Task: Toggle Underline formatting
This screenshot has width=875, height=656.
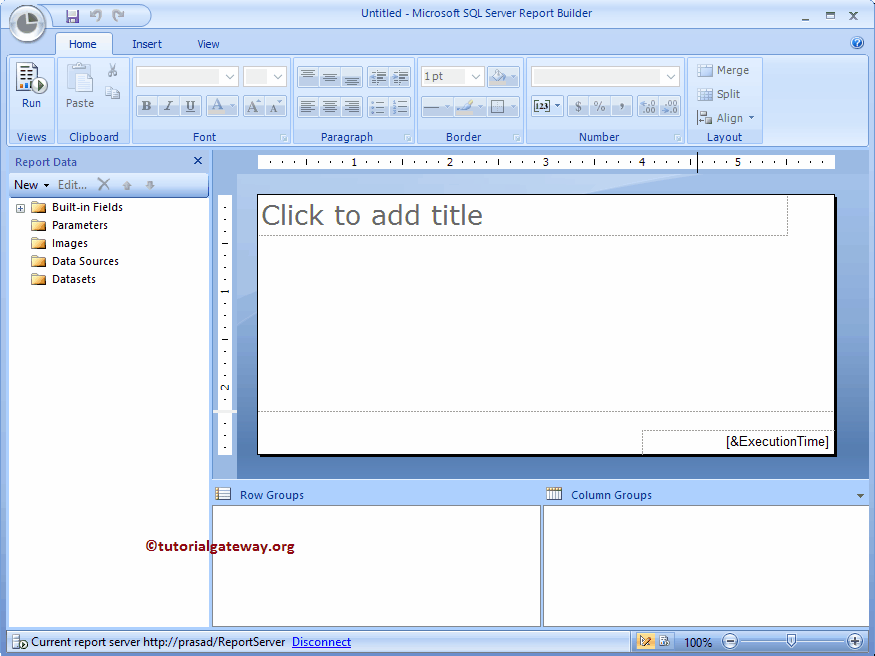Action: tap(190, 106)
